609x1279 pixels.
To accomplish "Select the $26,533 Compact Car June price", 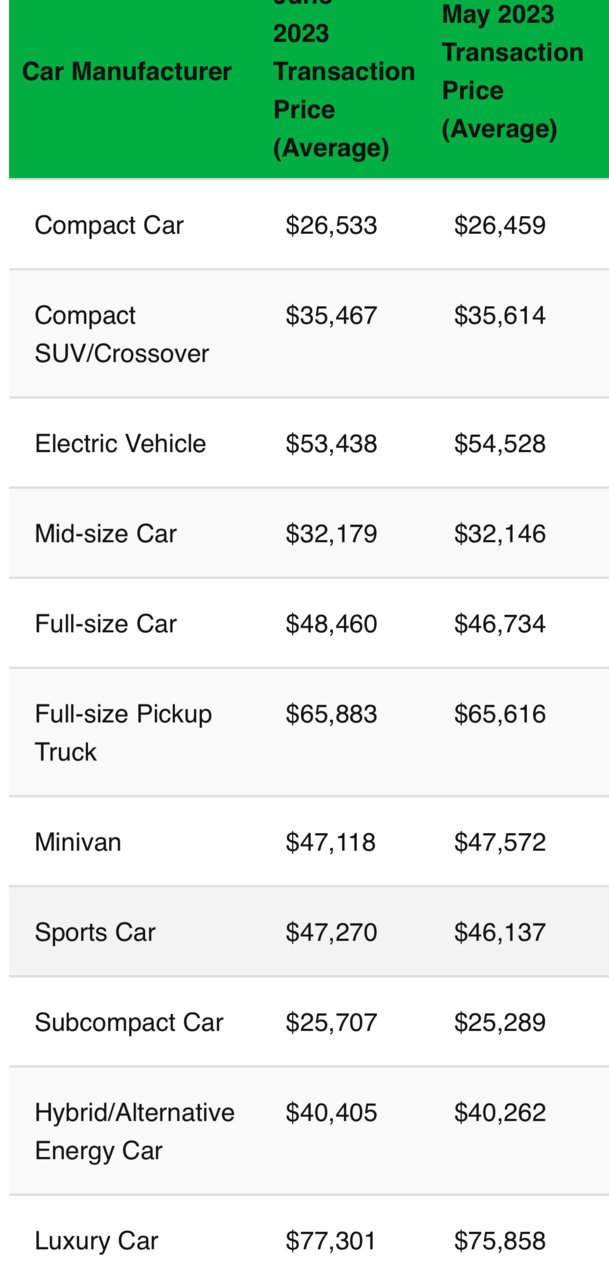I will 332,225.
